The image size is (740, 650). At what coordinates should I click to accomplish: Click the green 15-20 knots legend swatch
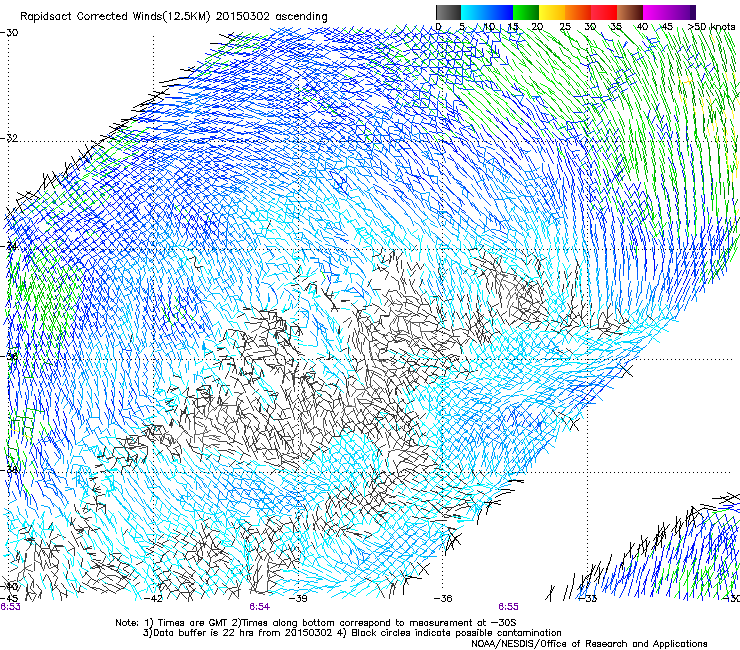[x=526, y=12]
